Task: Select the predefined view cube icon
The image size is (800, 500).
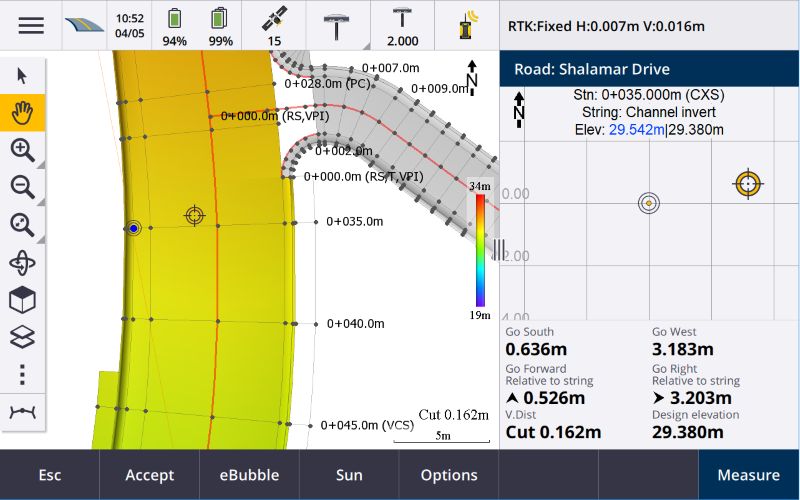Action: [x=22, y=299]
